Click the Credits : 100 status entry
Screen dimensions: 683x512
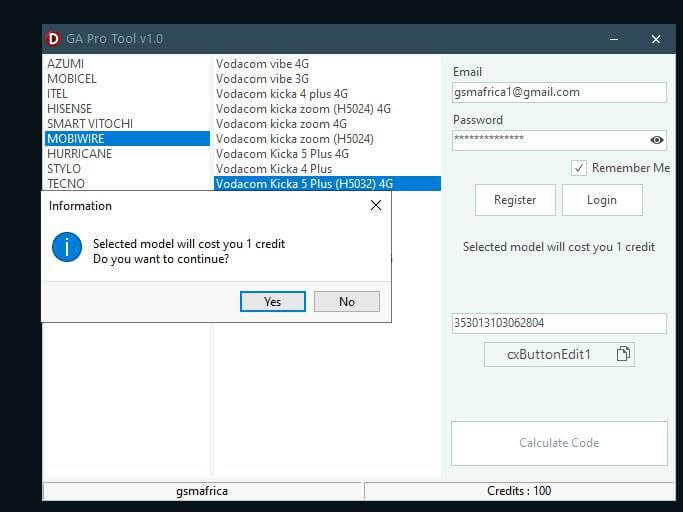[519, 491]
